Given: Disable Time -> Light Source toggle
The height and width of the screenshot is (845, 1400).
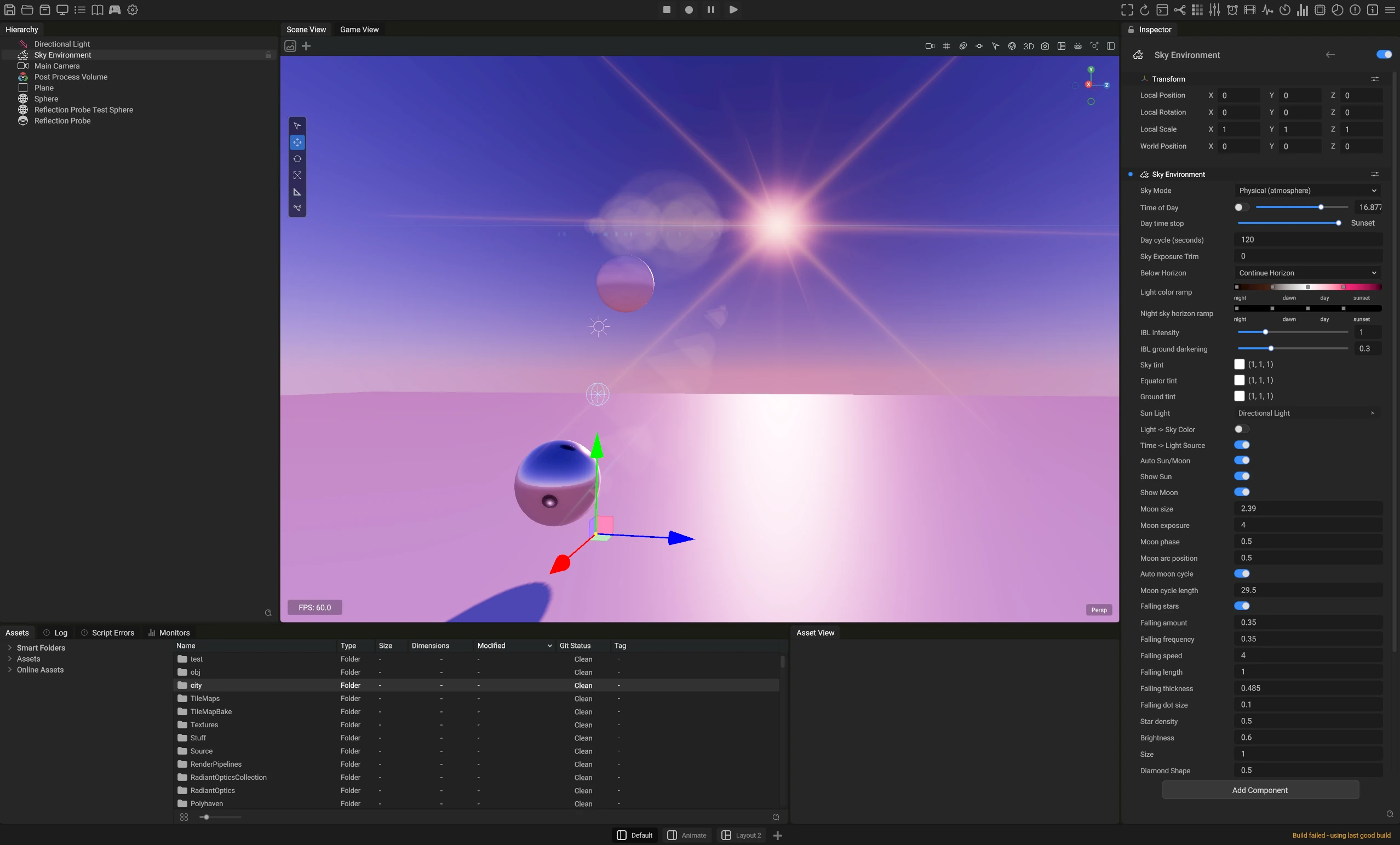Looking at the screenshot, I should coord(1242,445).
